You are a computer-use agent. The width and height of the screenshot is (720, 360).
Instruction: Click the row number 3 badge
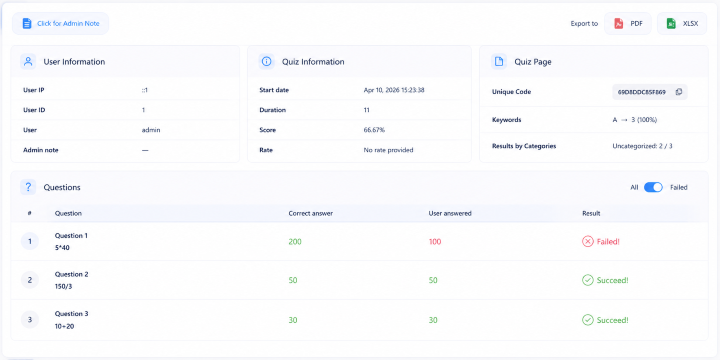(30, 320)
